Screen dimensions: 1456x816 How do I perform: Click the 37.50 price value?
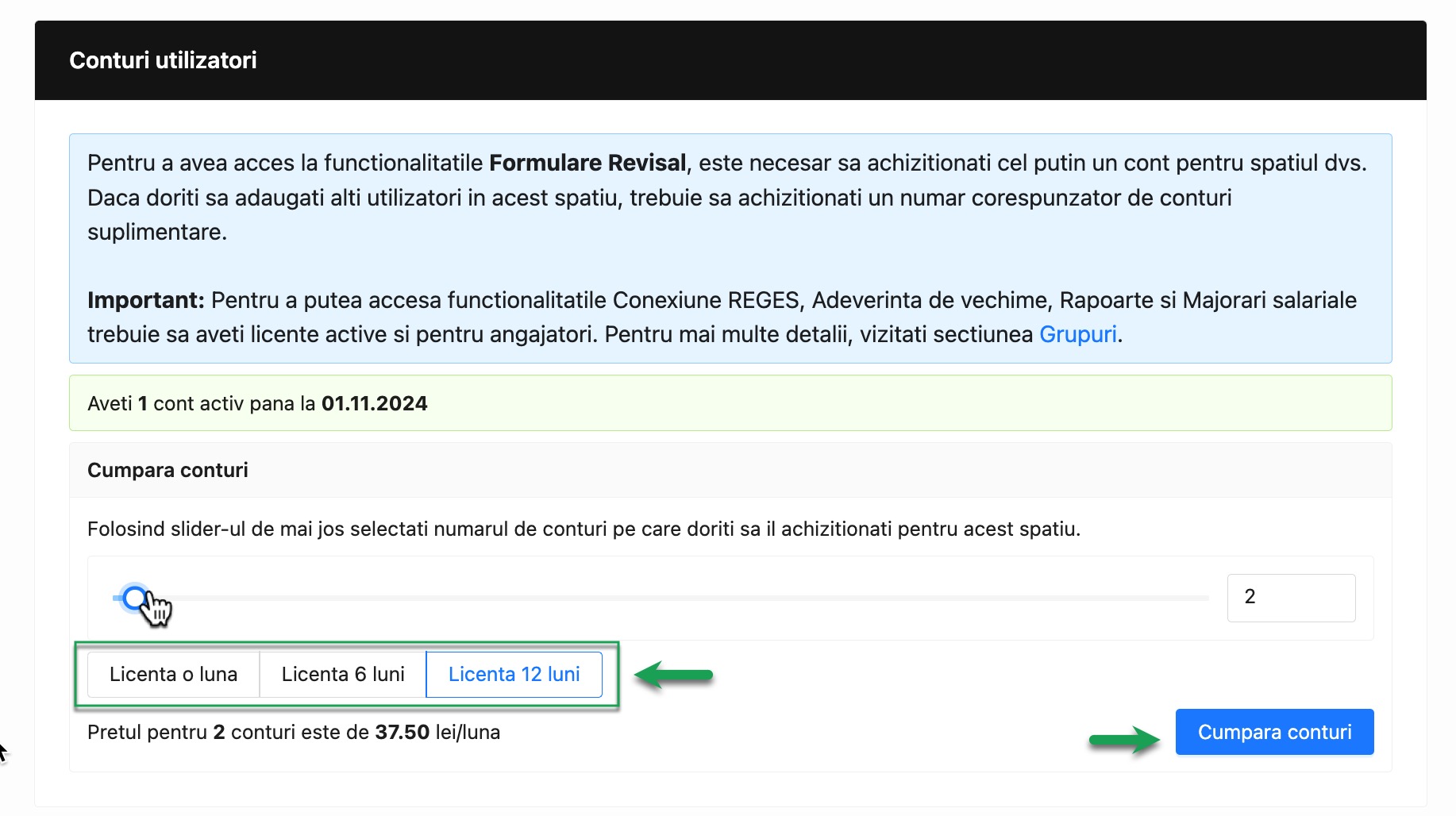point(403,732)
